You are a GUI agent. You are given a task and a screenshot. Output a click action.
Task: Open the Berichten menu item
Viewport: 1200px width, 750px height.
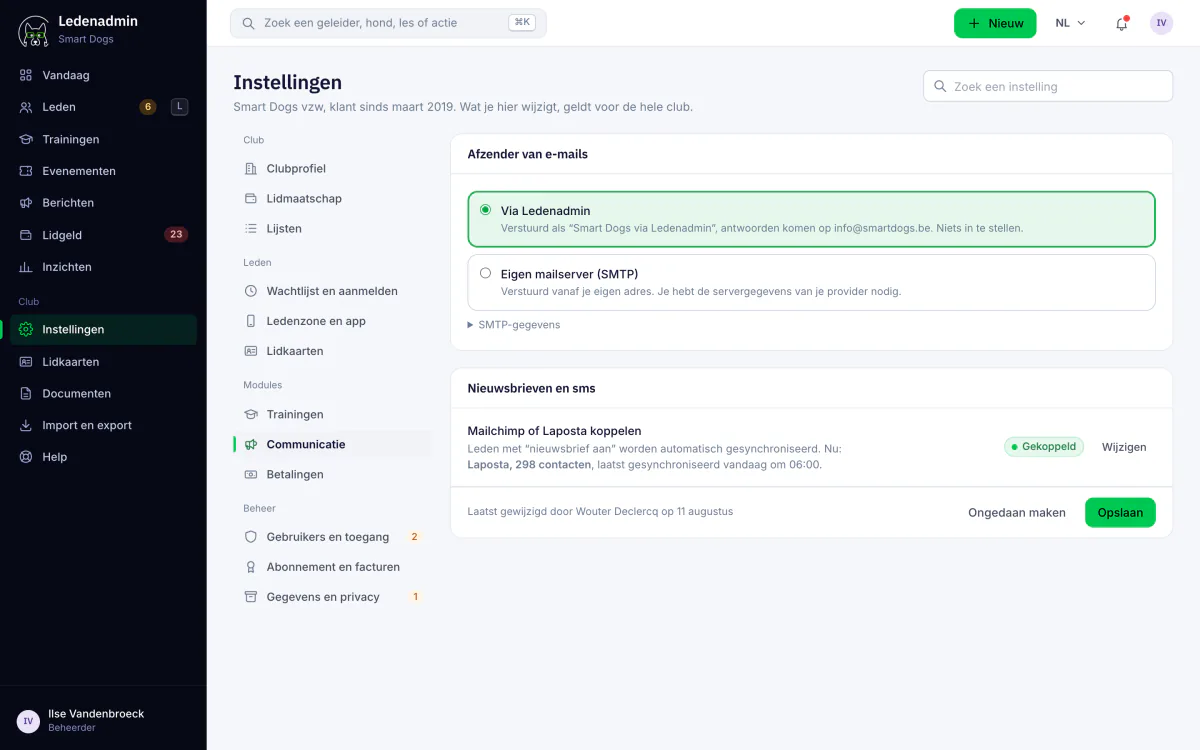103,203
